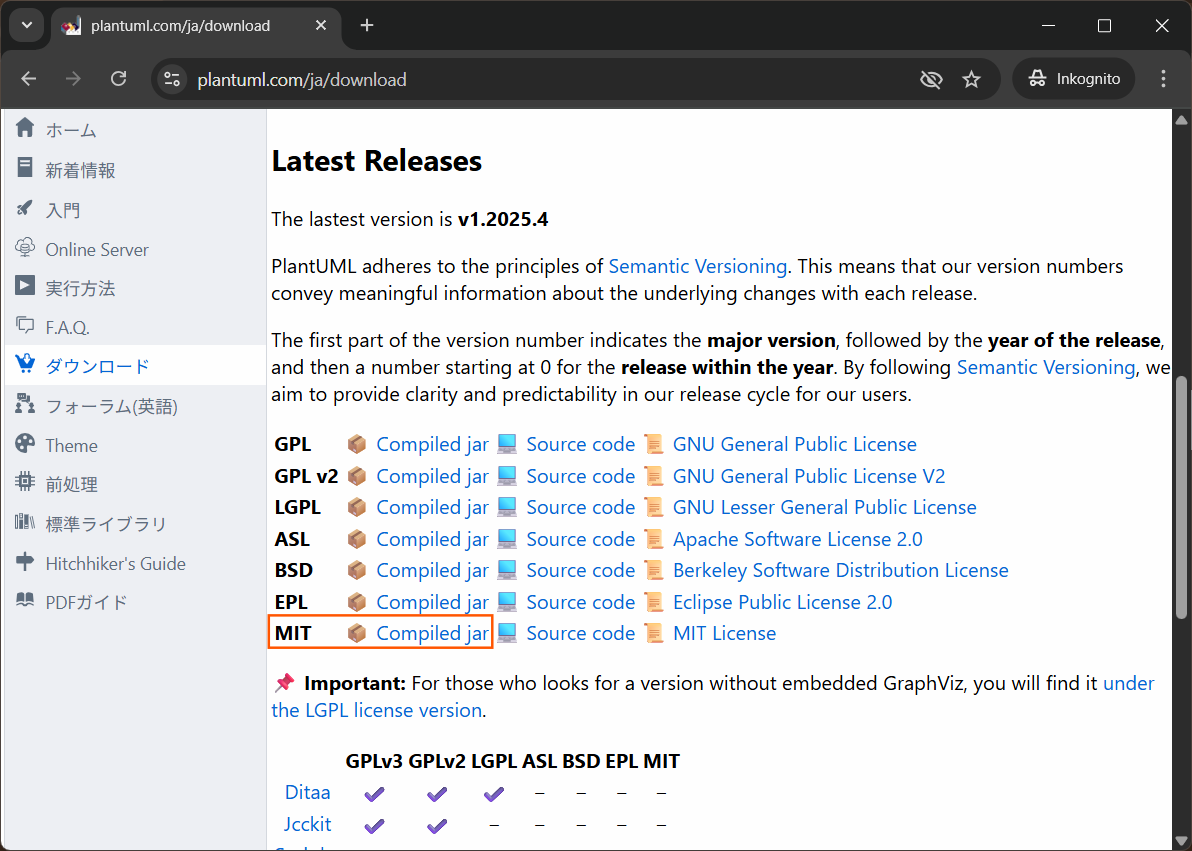Download BSD Compiled jar
The height and width of the screenshot is (851, 1192).
[x=433, y=570]
